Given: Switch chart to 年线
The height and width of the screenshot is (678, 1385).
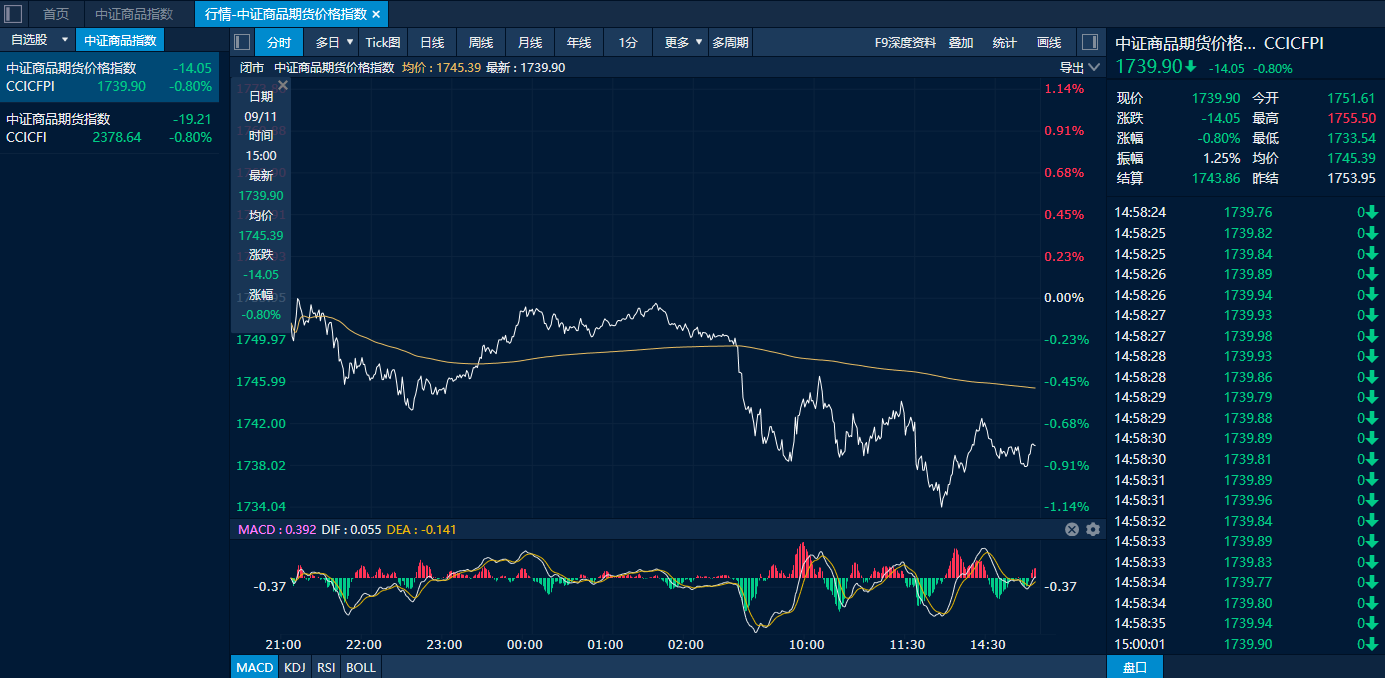Looking at the screenshot, I should pyautogui.click(x=579, y=42).
